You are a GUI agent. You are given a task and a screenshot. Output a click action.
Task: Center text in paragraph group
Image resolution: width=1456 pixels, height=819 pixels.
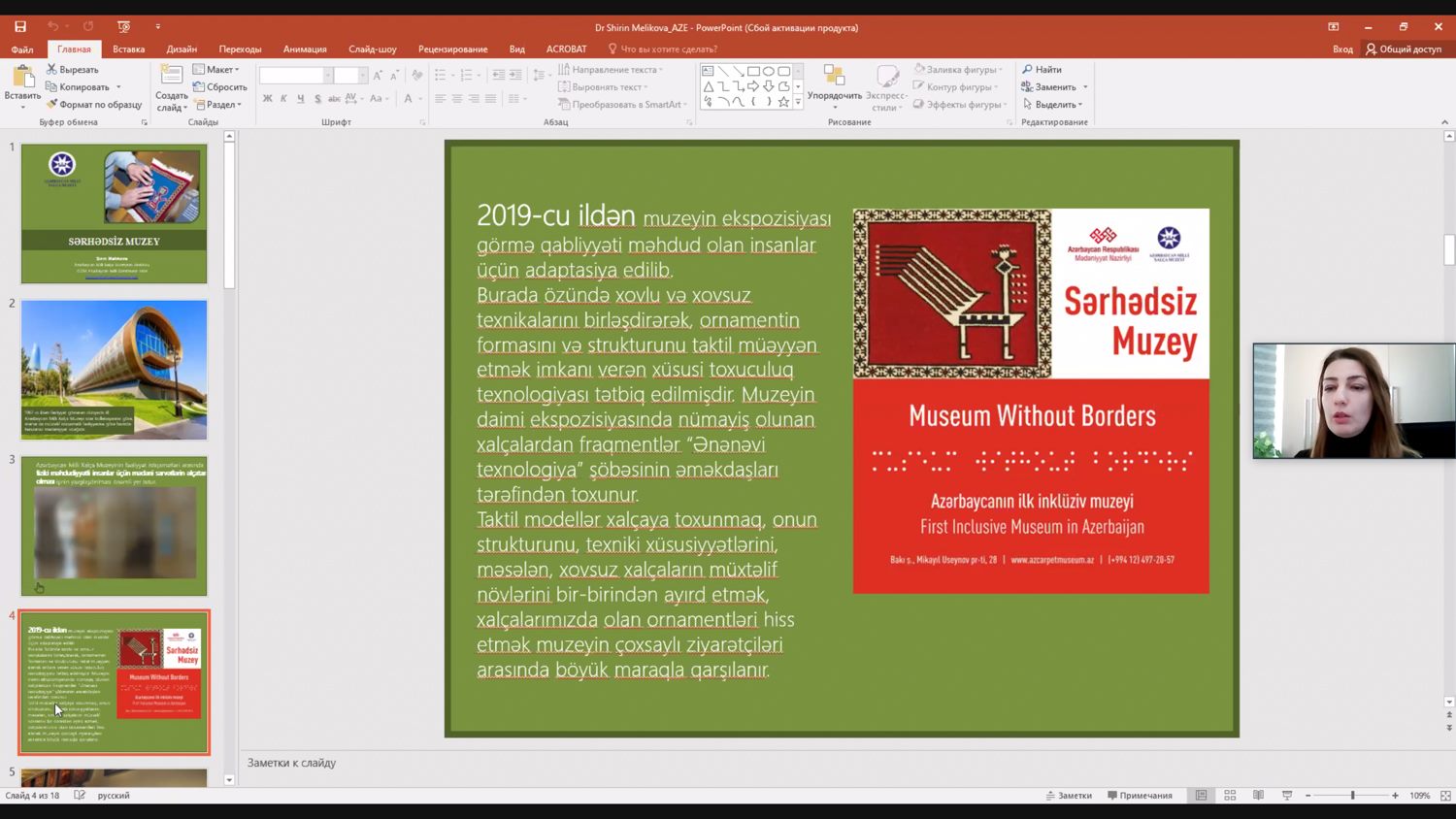pos(456,99)
